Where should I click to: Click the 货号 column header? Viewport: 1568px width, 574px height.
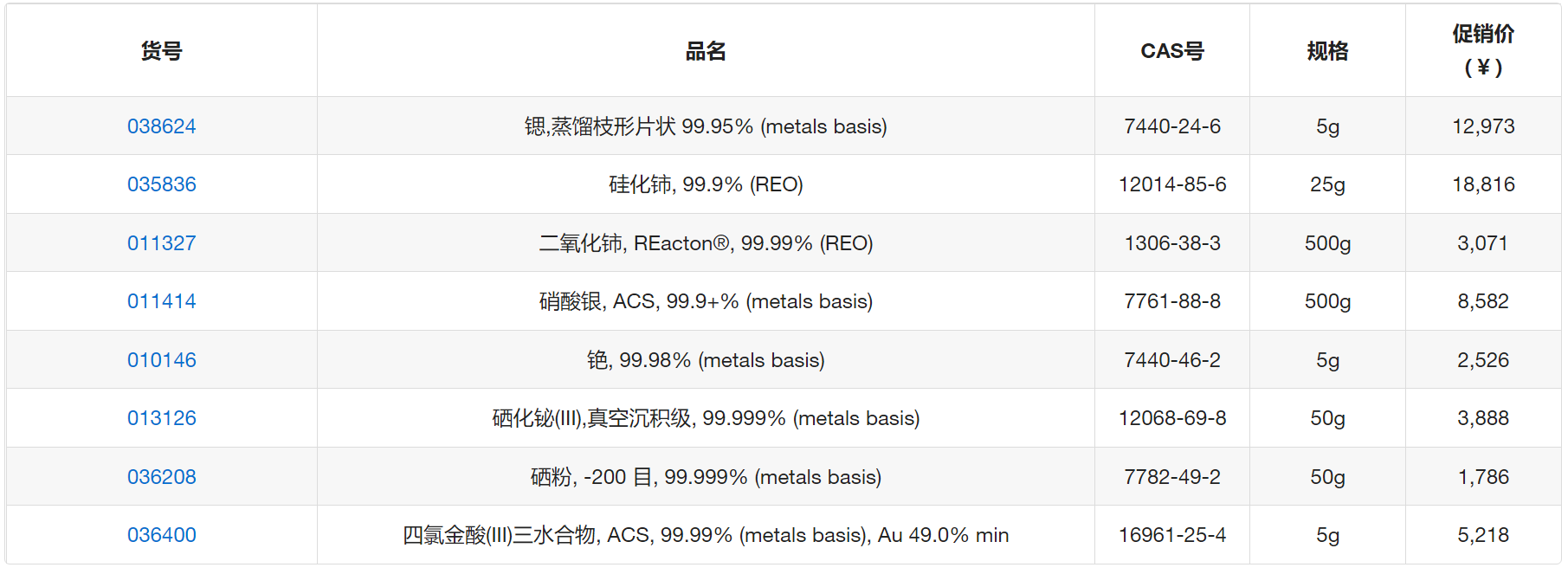pyautogui.click(x=162, y=51)
